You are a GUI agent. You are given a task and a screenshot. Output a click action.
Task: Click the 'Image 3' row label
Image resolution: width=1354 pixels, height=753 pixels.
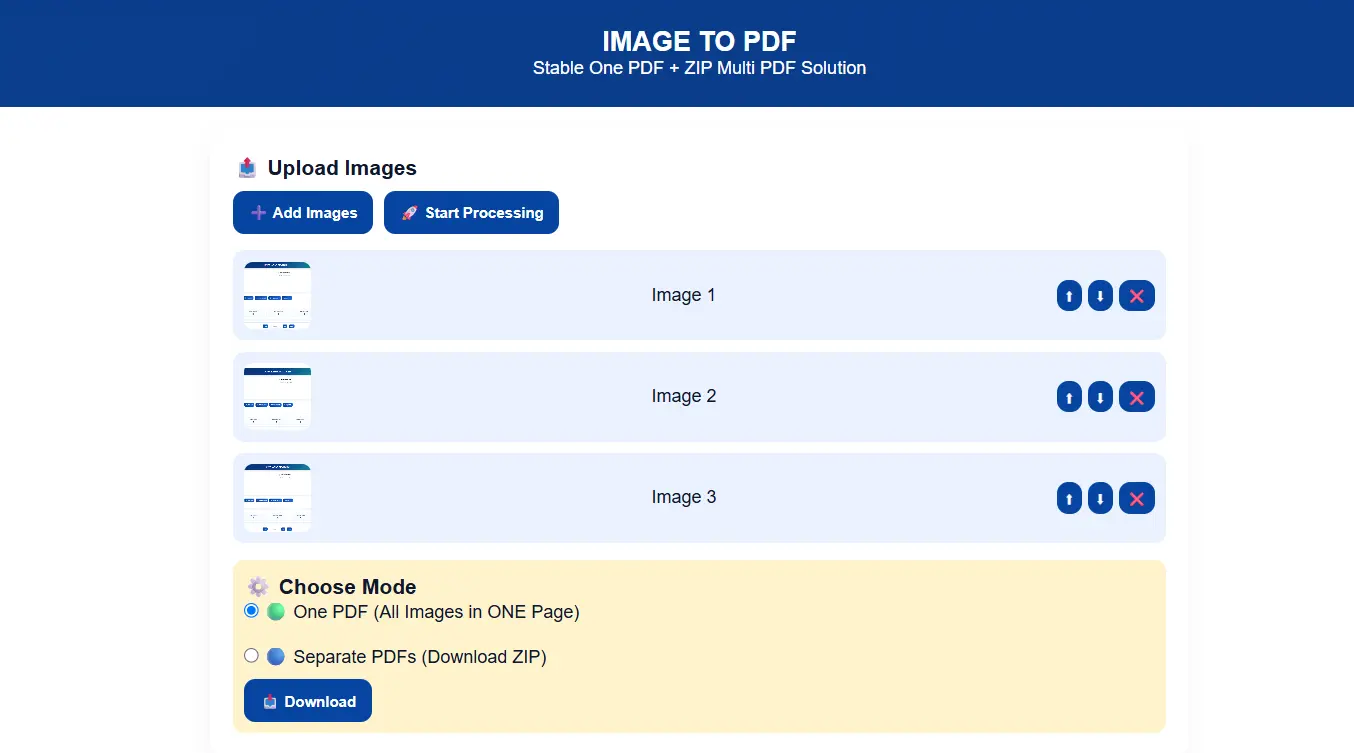tap(684, 497)
